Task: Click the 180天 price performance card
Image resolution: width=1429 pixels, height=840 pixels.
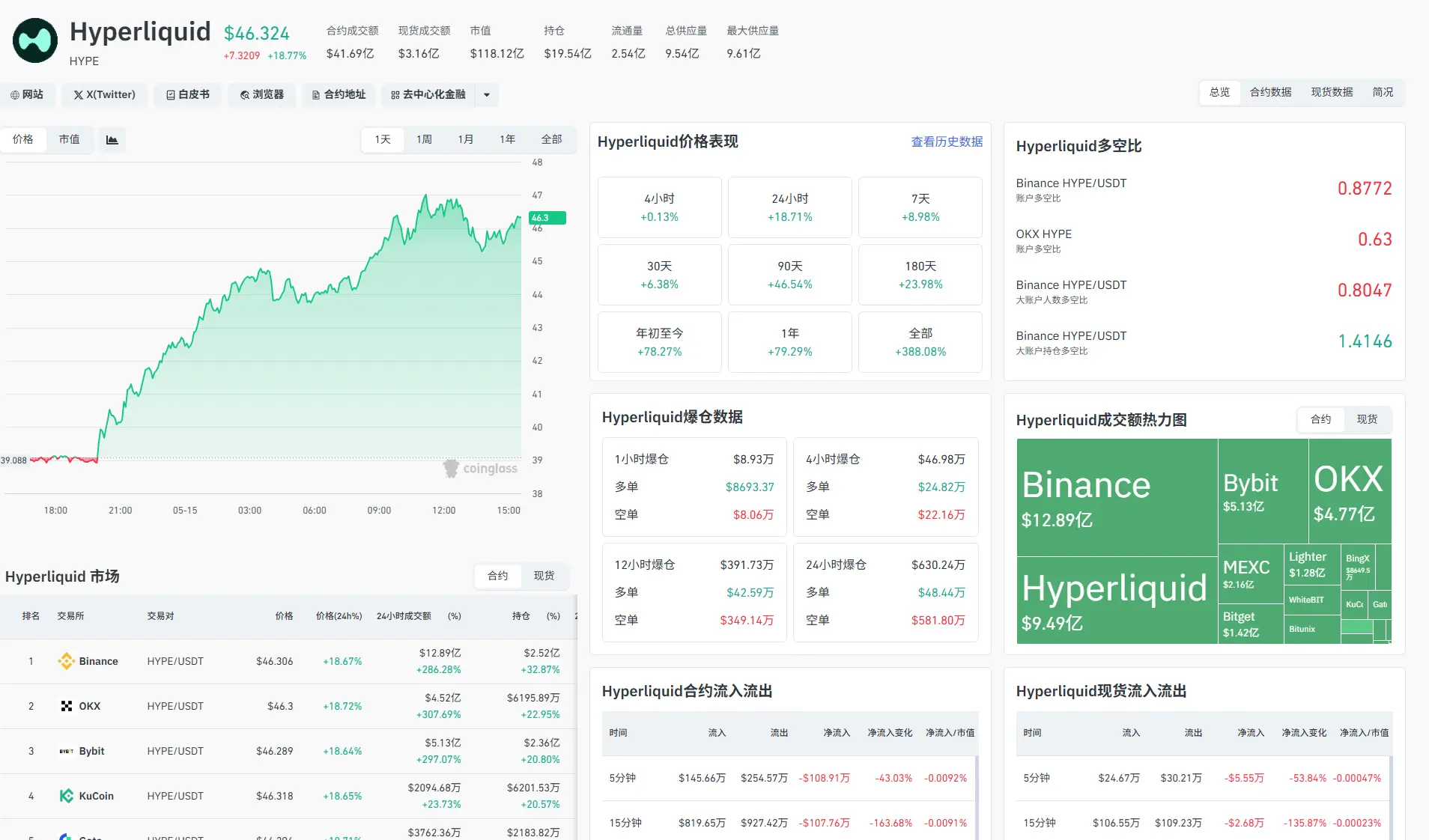Action: pyautogui.click(x=920, y=275)
